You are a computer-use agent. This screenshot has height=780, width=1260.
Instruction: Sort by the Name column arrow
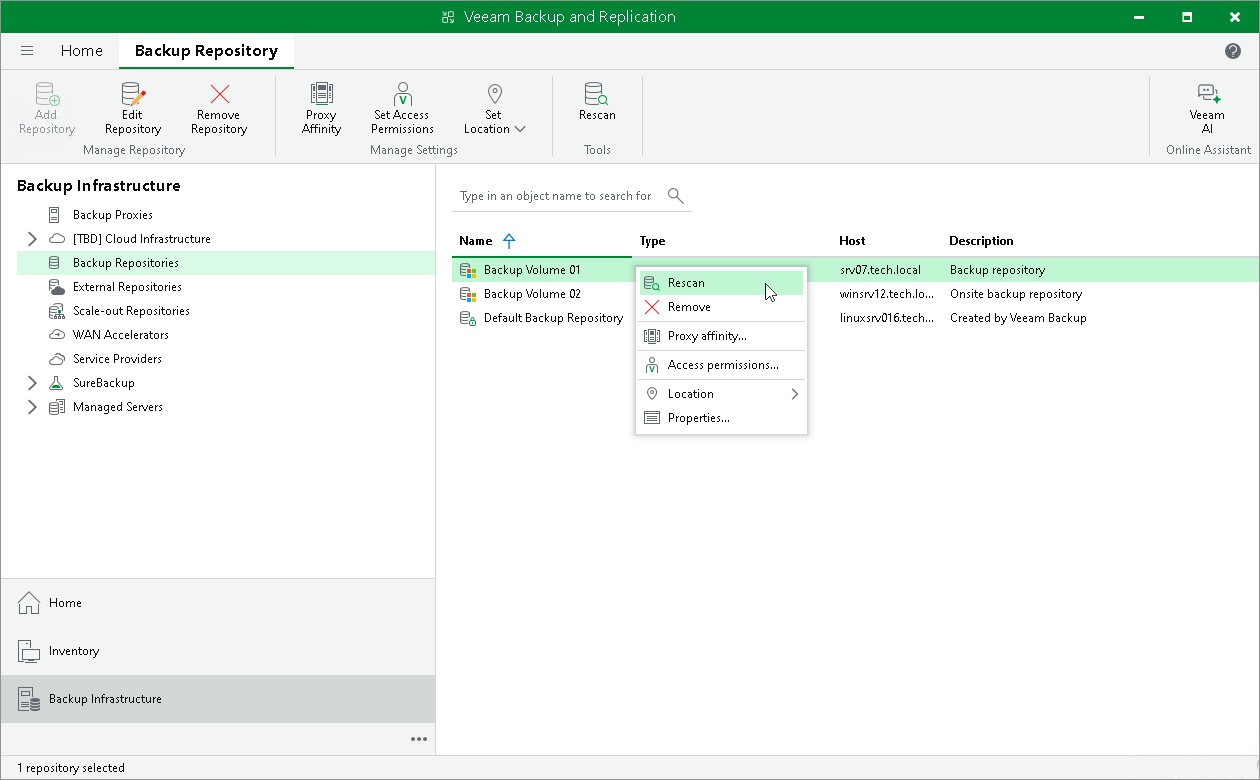click(x=509, y=241)
